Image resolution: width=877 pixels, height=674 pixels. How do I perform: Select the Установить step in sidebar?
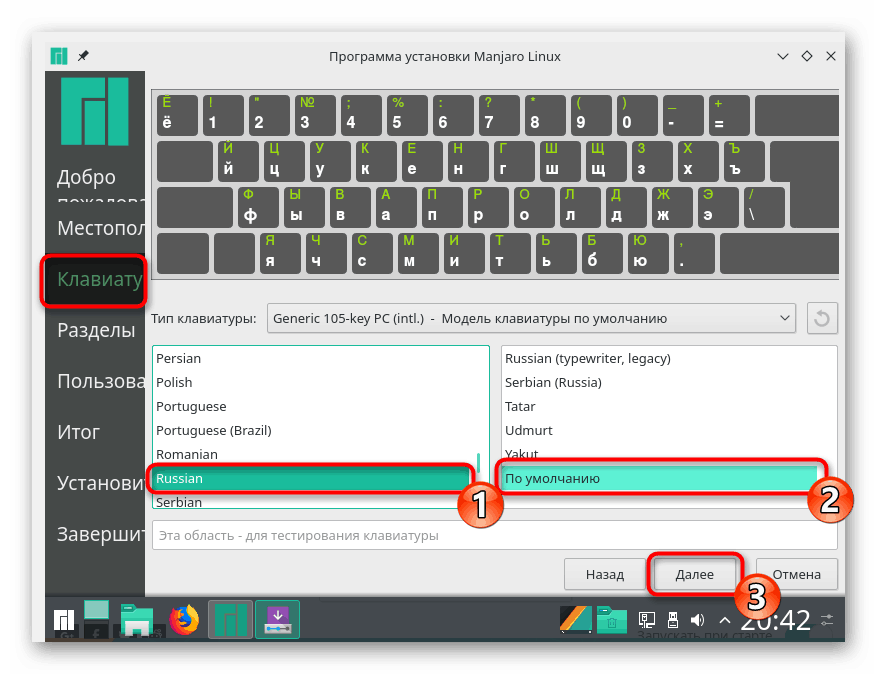point(95,483)
